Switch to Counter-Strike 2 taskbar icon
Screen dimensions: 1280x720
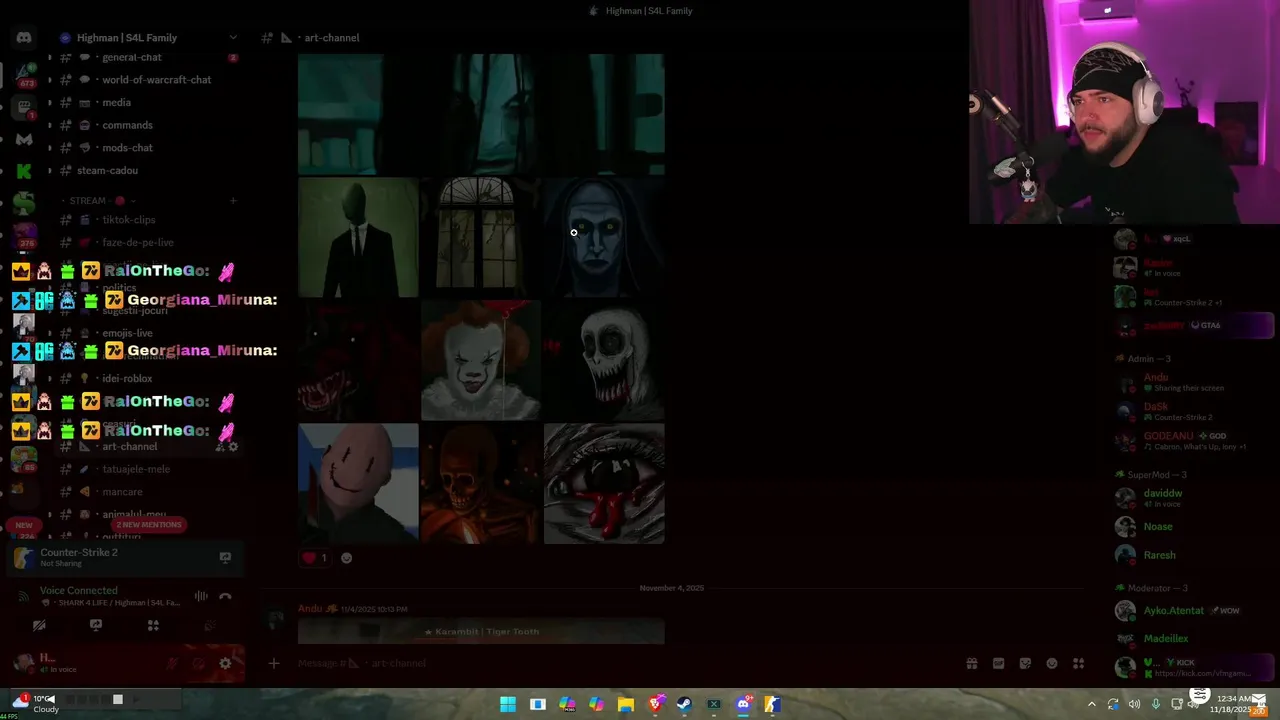772,704
